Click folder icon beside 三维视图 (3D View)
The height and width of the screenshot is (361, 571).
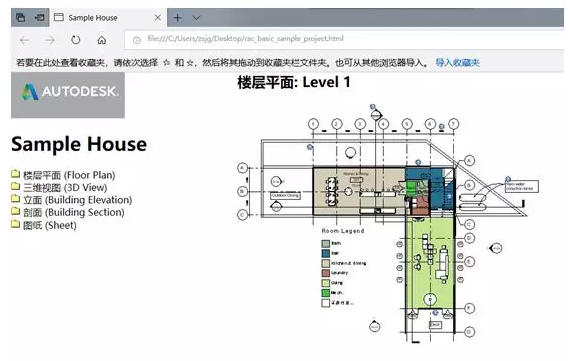pos(15,187)
